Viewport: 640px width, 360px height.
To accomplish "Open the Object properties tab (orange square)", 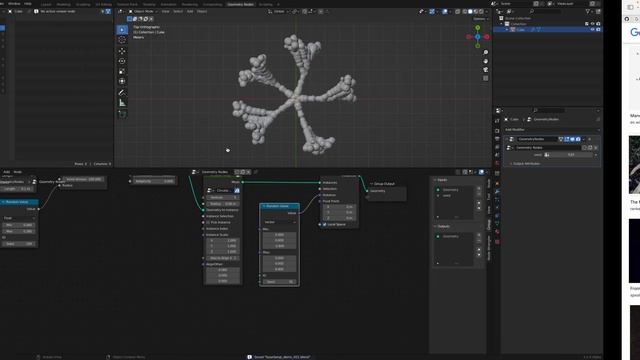I will click(497, 183).
